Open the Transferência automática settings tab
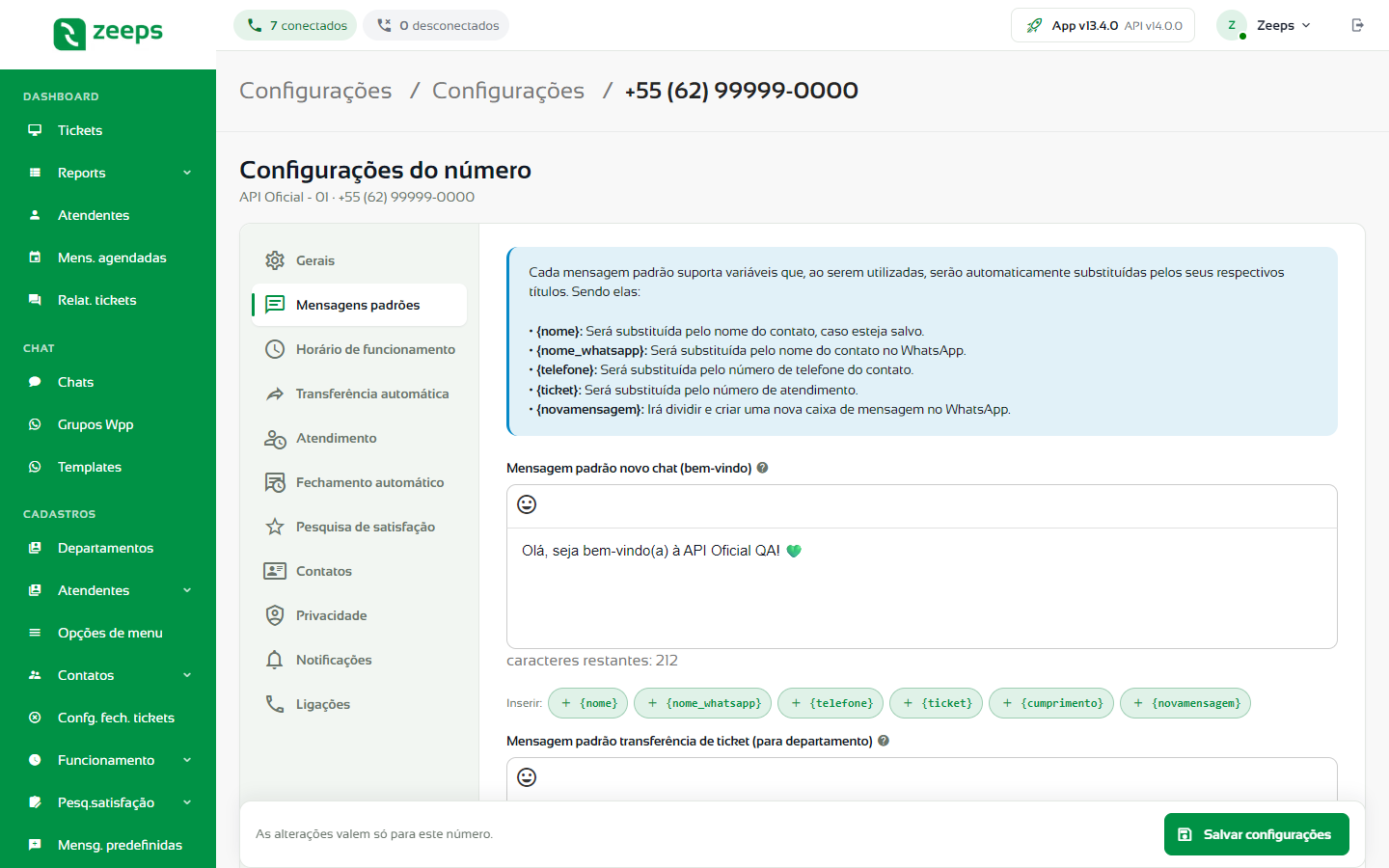1389x868 pixels. coord(359,393)
